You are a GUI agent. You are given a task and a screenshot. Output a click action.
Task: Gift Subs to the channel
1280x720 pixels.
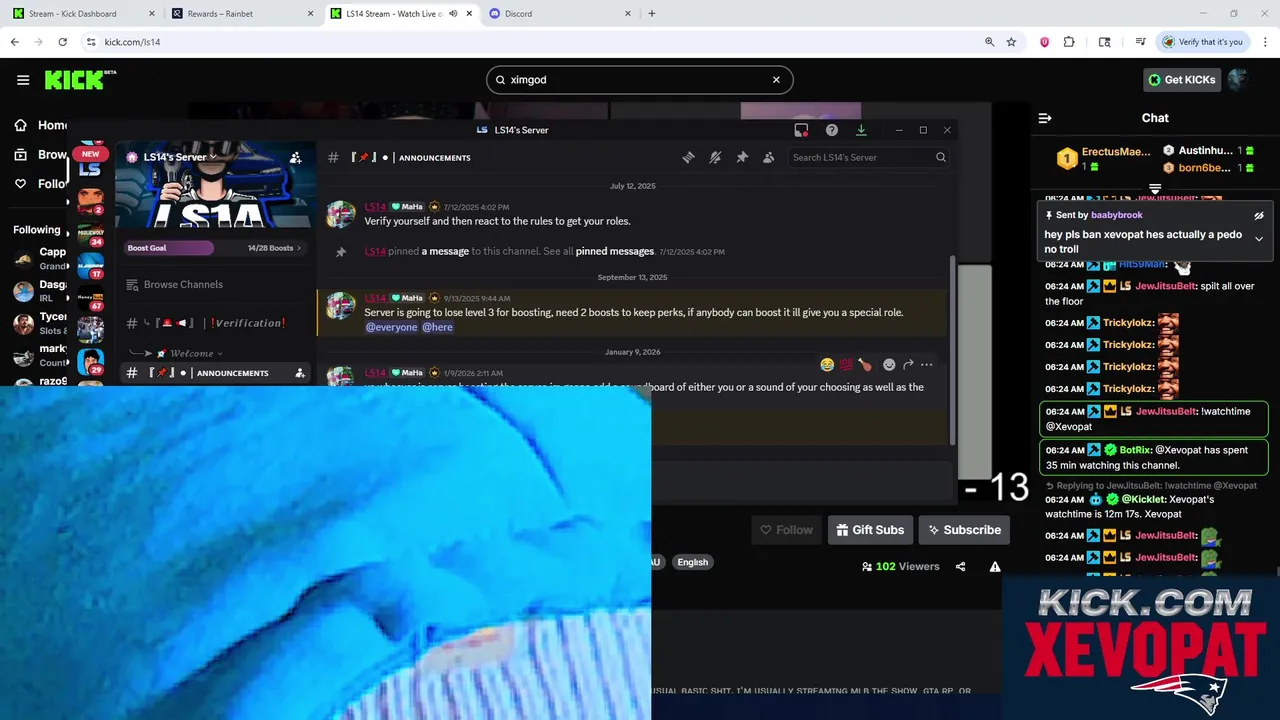[x=870, y=530]
